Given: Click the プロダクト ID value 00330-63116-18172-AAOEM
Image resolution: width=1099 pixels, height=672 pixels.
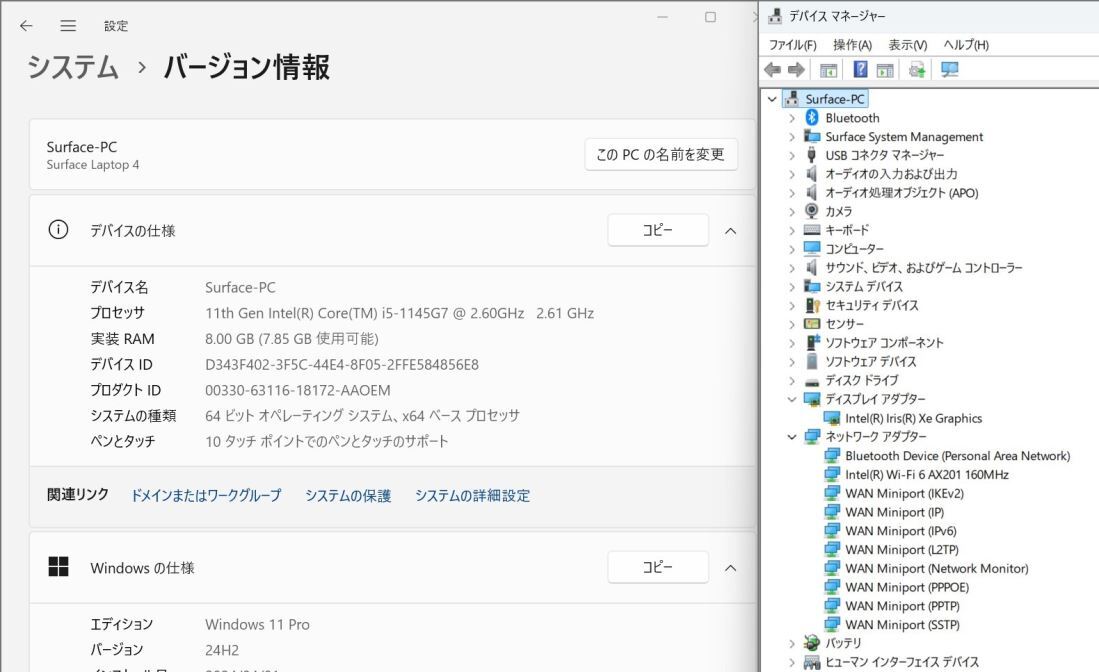Looking at the screenshot, I should [298, 390].
